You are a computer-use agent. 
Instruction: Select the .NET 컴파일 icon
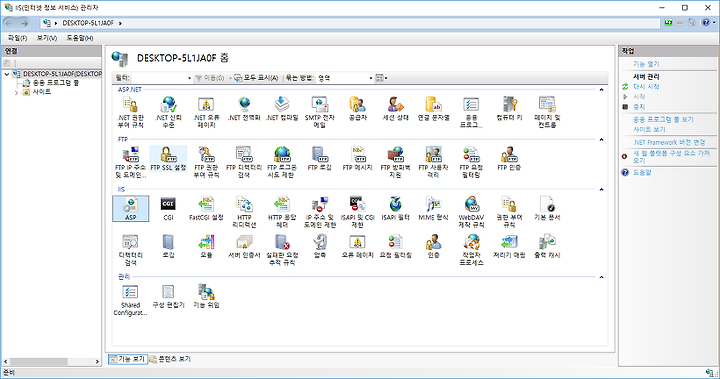(282, 109)
